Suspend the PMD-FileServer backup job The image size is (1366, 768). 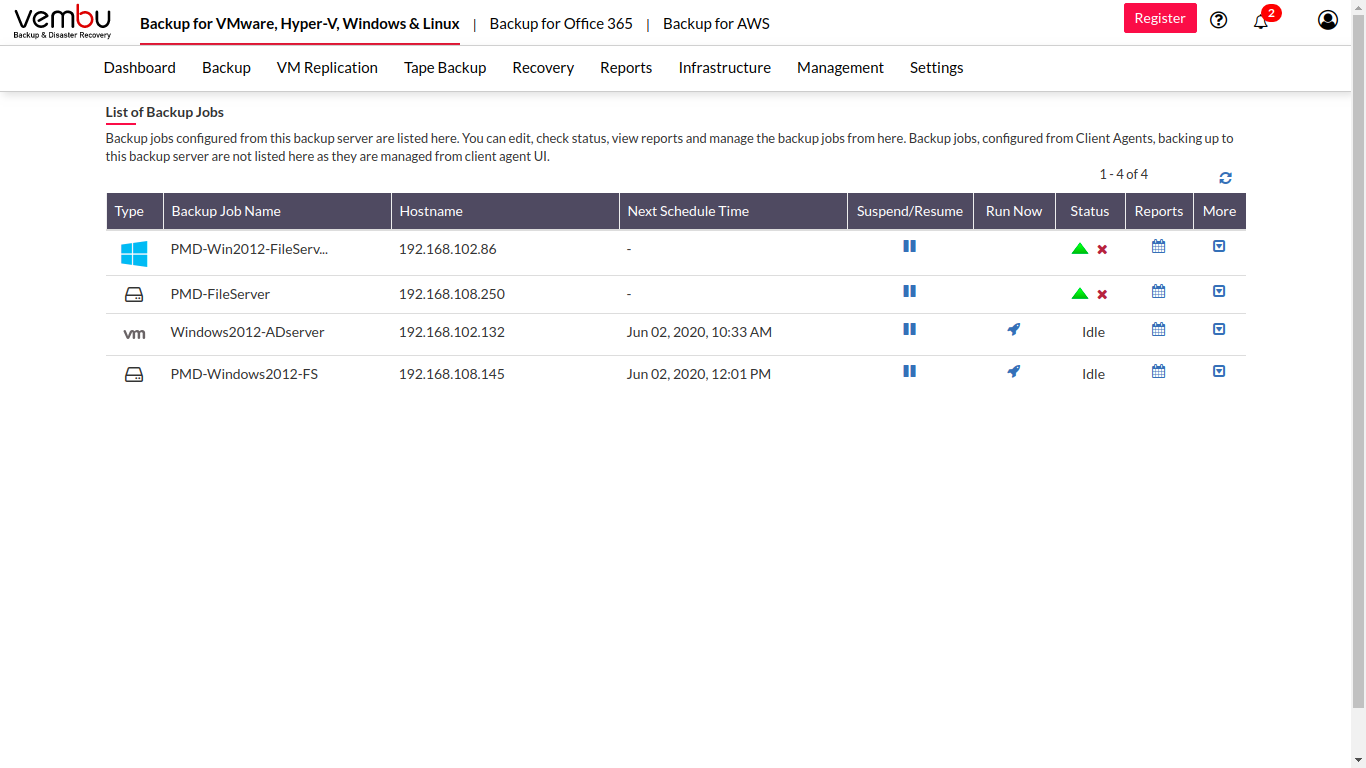909,291
